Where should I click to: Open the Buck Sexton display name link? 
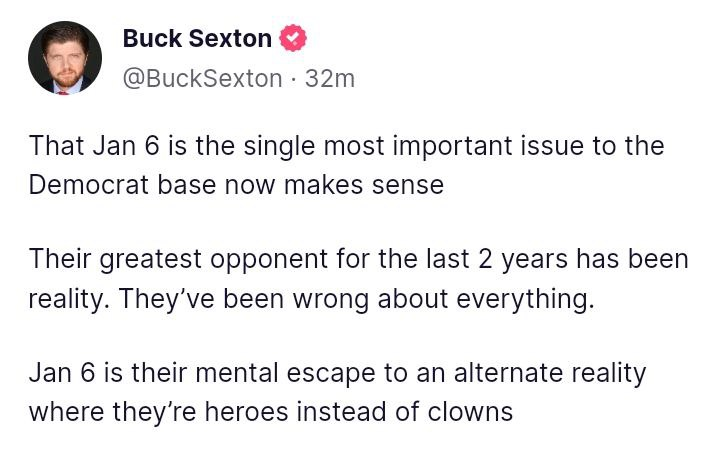(x=197, y=39)
